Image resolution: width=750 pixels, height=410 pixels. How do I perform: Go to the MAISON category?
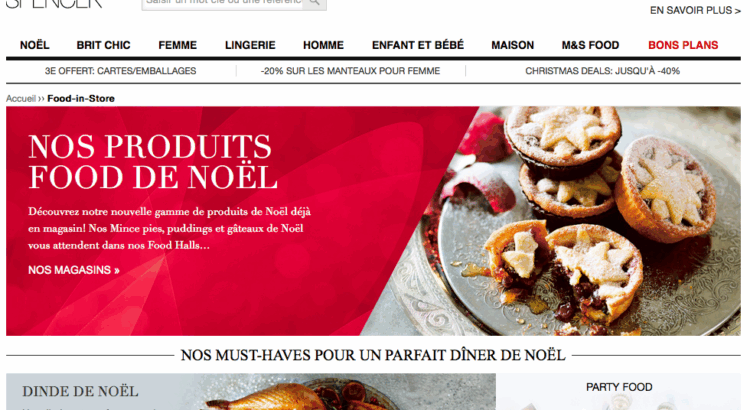click(x=512, y=45)
